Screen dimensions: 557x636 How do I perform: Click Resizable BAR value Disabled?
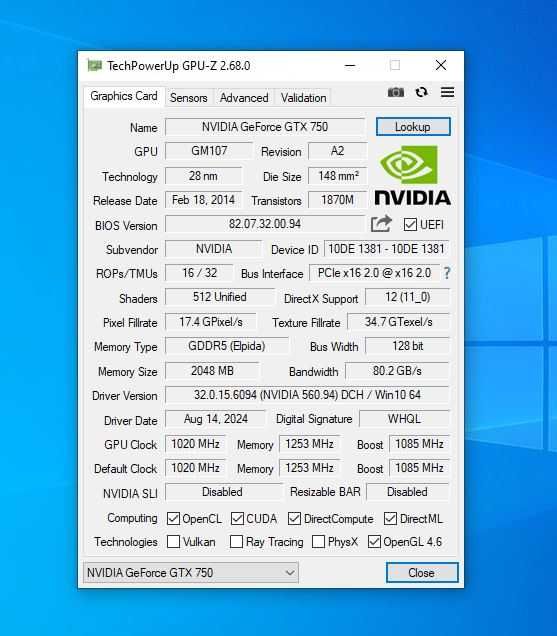tap(408, 492)
